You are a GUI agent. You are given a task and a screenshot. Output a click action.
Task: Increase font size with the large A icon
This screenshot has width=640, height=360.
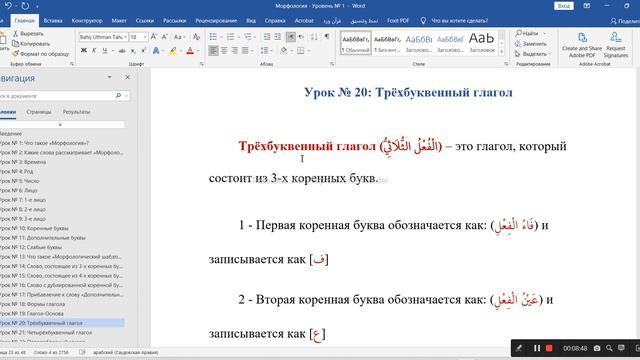154,37
